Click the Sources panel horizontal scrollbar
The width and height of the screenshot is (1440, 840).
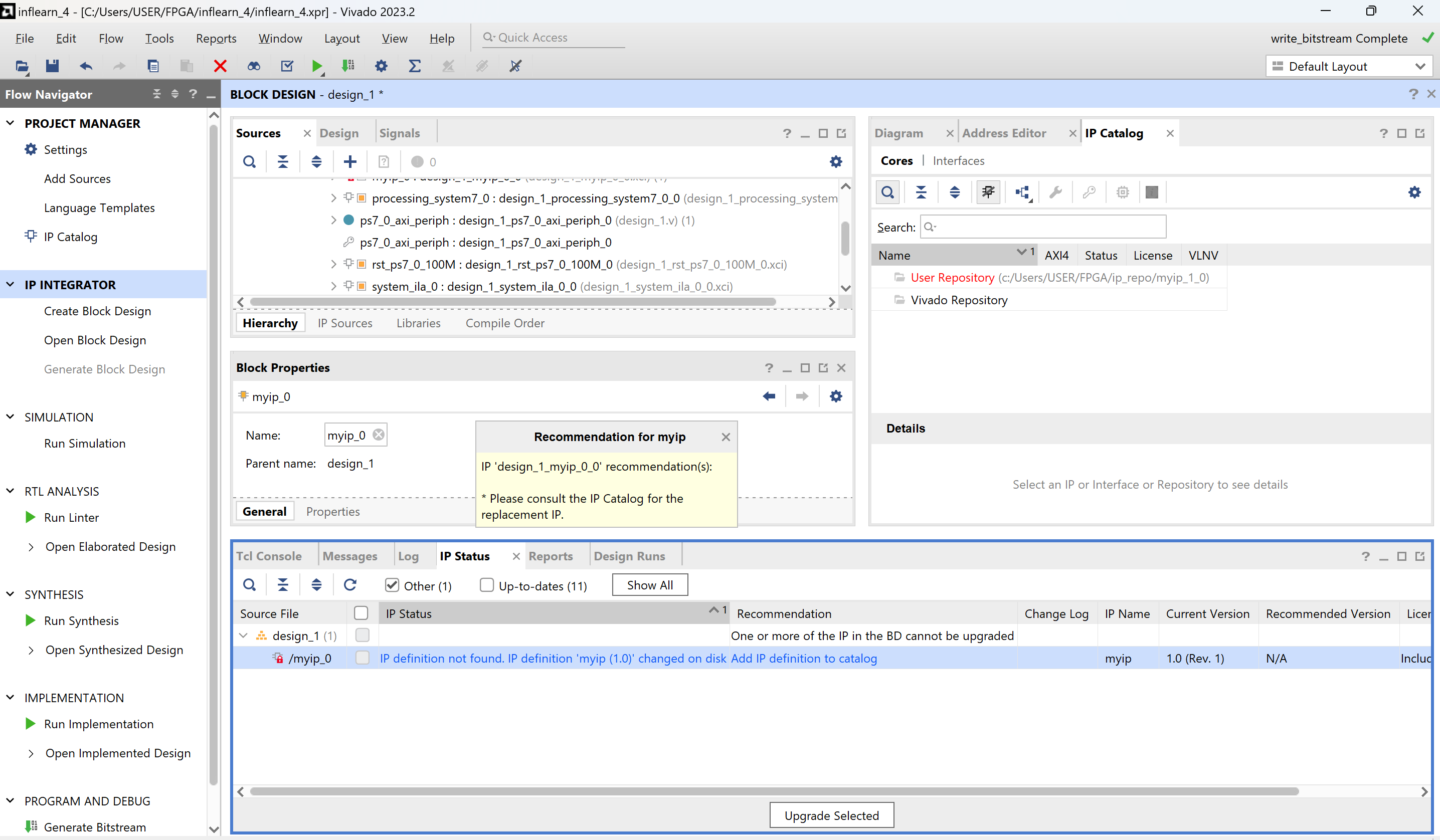[x=513, y=302]
